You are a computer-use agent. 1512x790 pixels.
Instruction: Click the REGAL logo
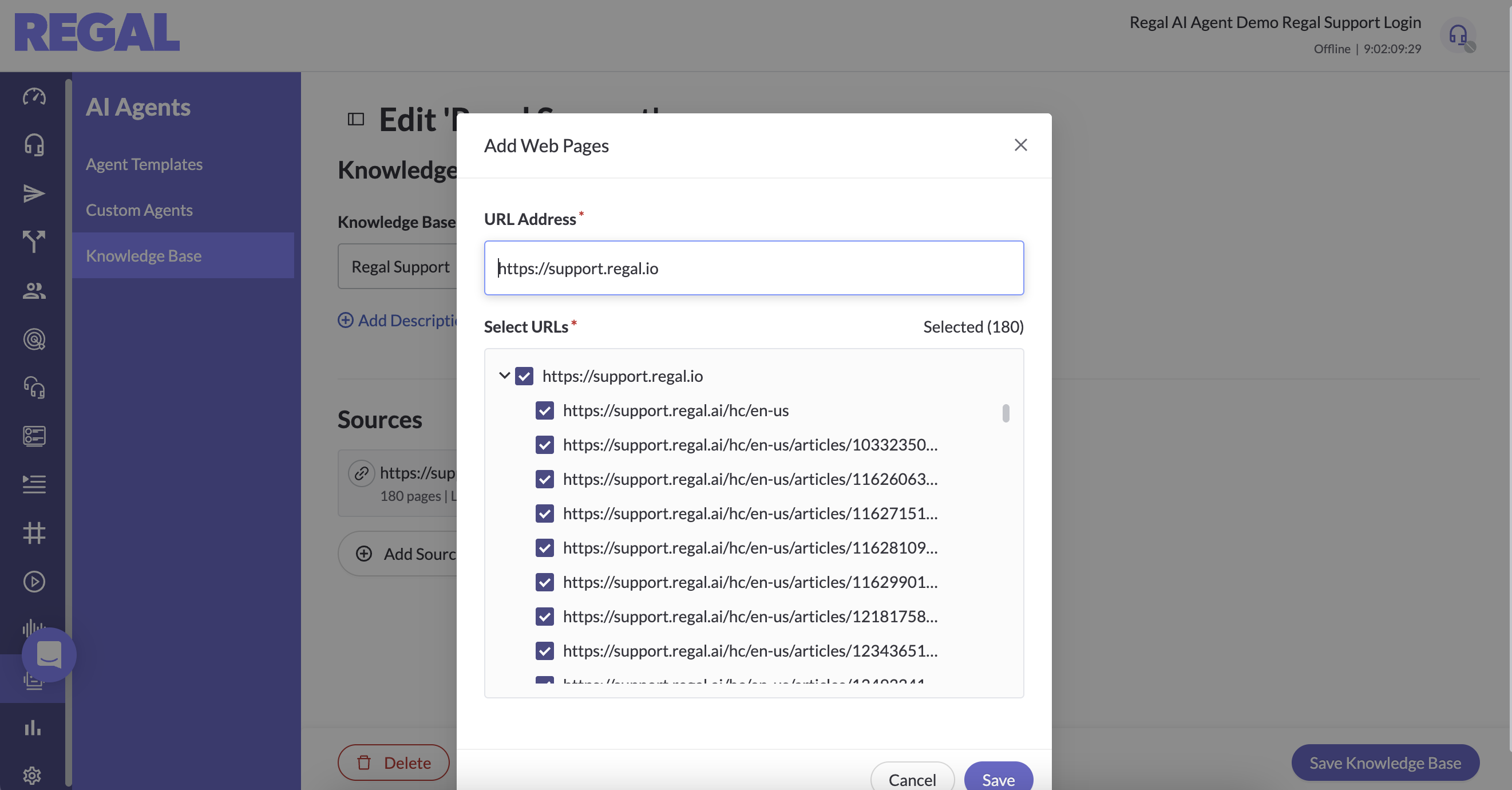coord(97,32)
